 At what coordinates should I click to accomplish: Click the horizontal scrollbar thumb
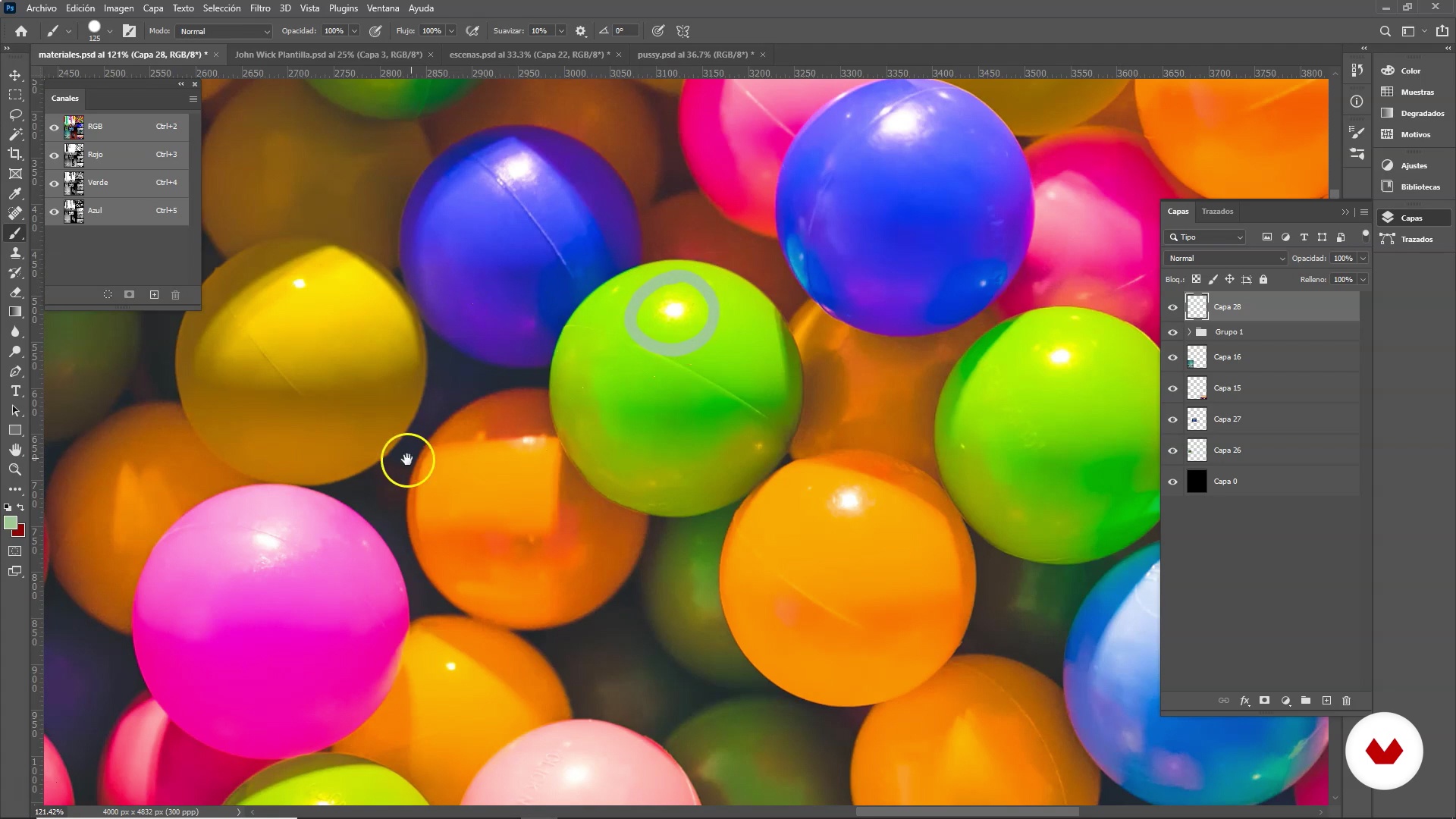(x=967, y=811)
